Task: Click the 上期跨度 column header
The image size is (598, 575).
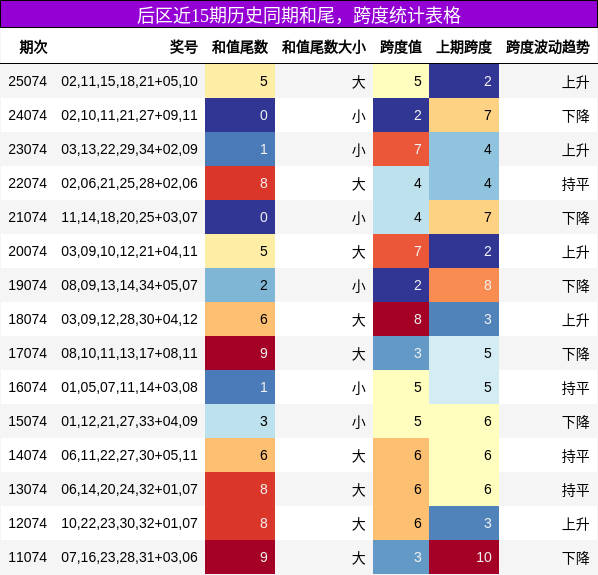Action: pos(464,47)
